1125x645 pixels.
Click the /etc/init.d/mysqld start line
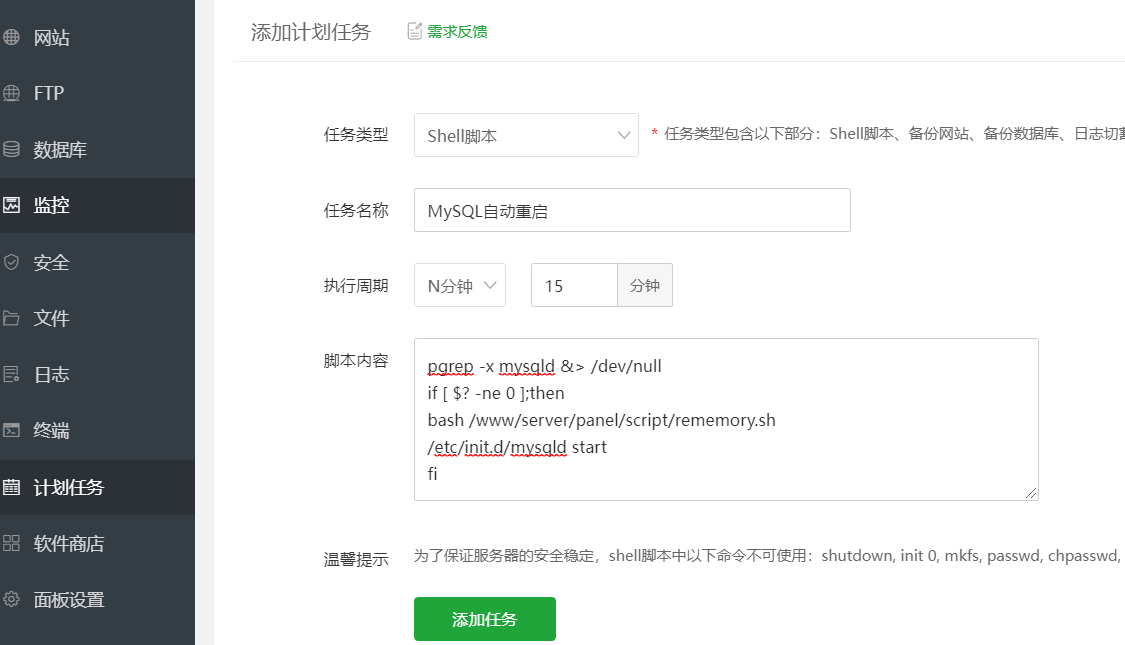(x=517, y=447)
